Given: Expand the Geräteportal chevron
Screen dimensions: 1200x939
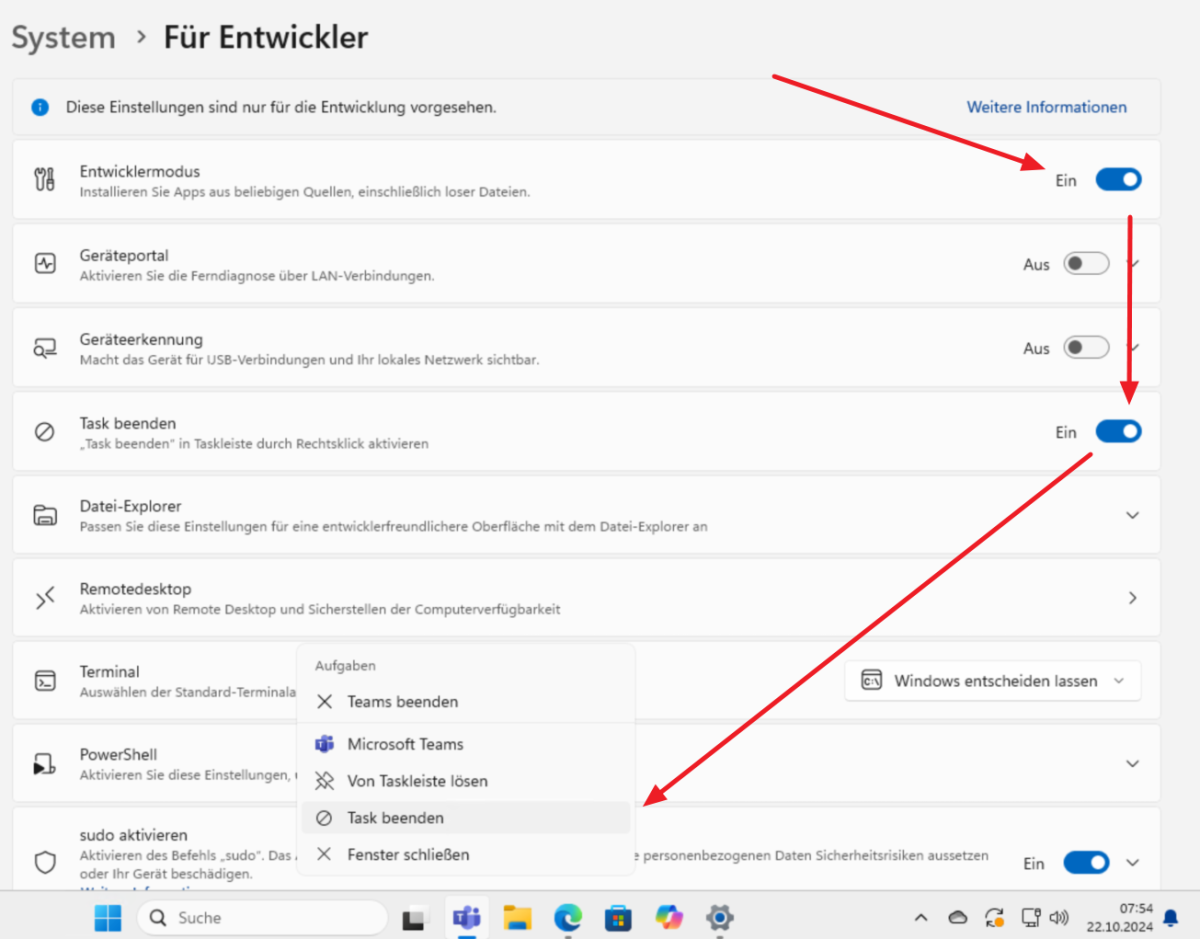Looking at the screenshot, I should [x=1132, y=264].
